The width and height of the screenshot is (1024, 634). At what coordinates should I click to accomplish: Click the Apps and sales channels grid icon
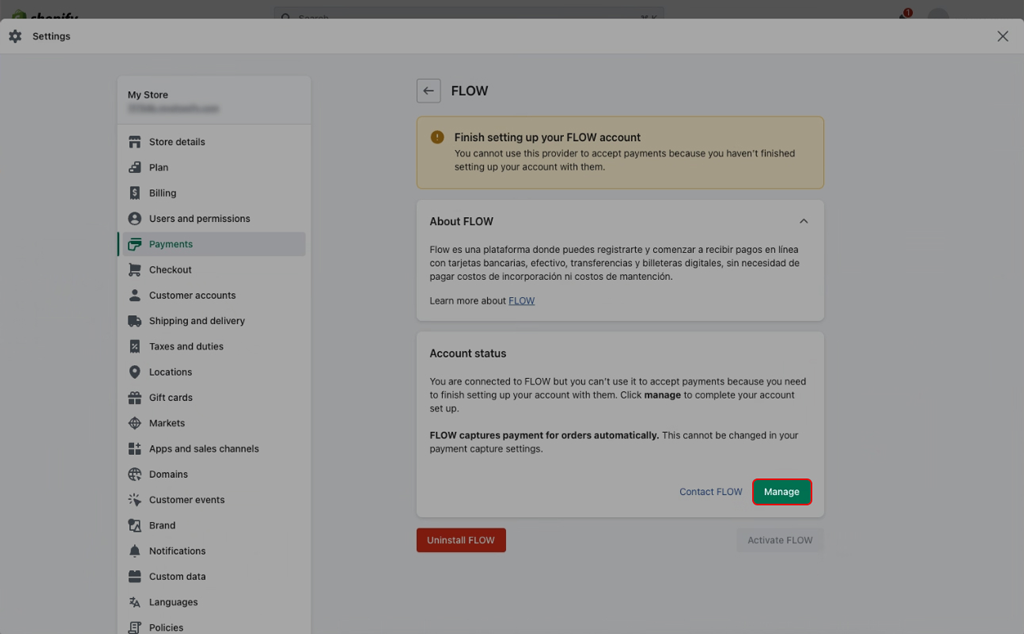coord(135,449)
